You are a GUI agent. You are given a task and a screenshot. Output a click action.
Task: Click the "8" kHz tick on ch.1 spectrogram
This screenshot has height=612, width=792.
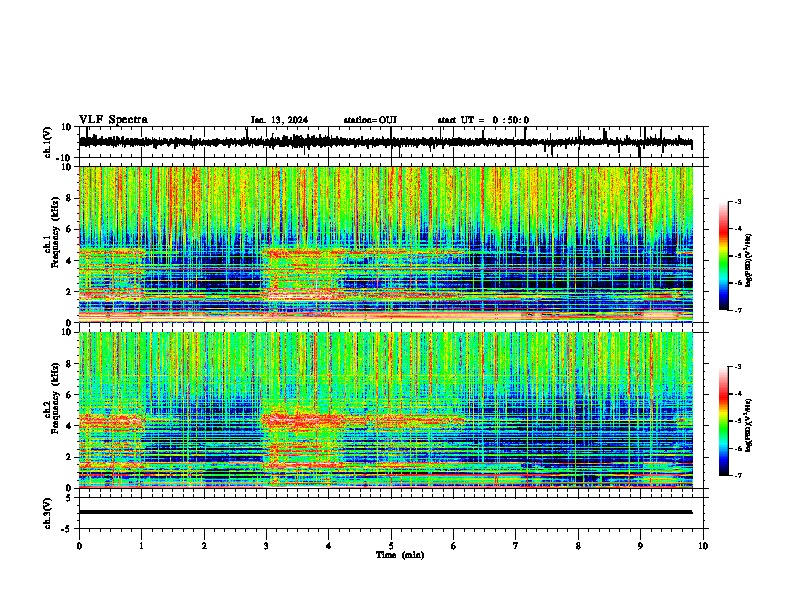pyautogui.click(x=70, y=198)
